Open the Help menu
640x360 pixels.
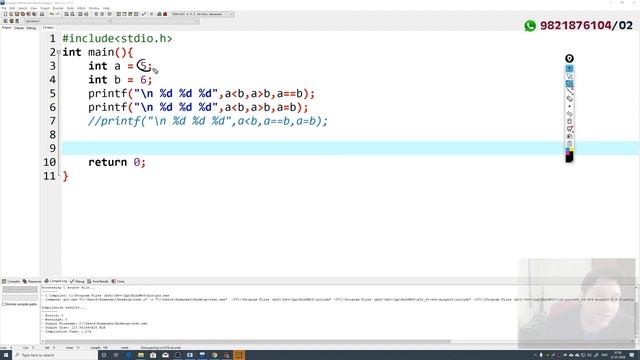click(x=106, y=8)
